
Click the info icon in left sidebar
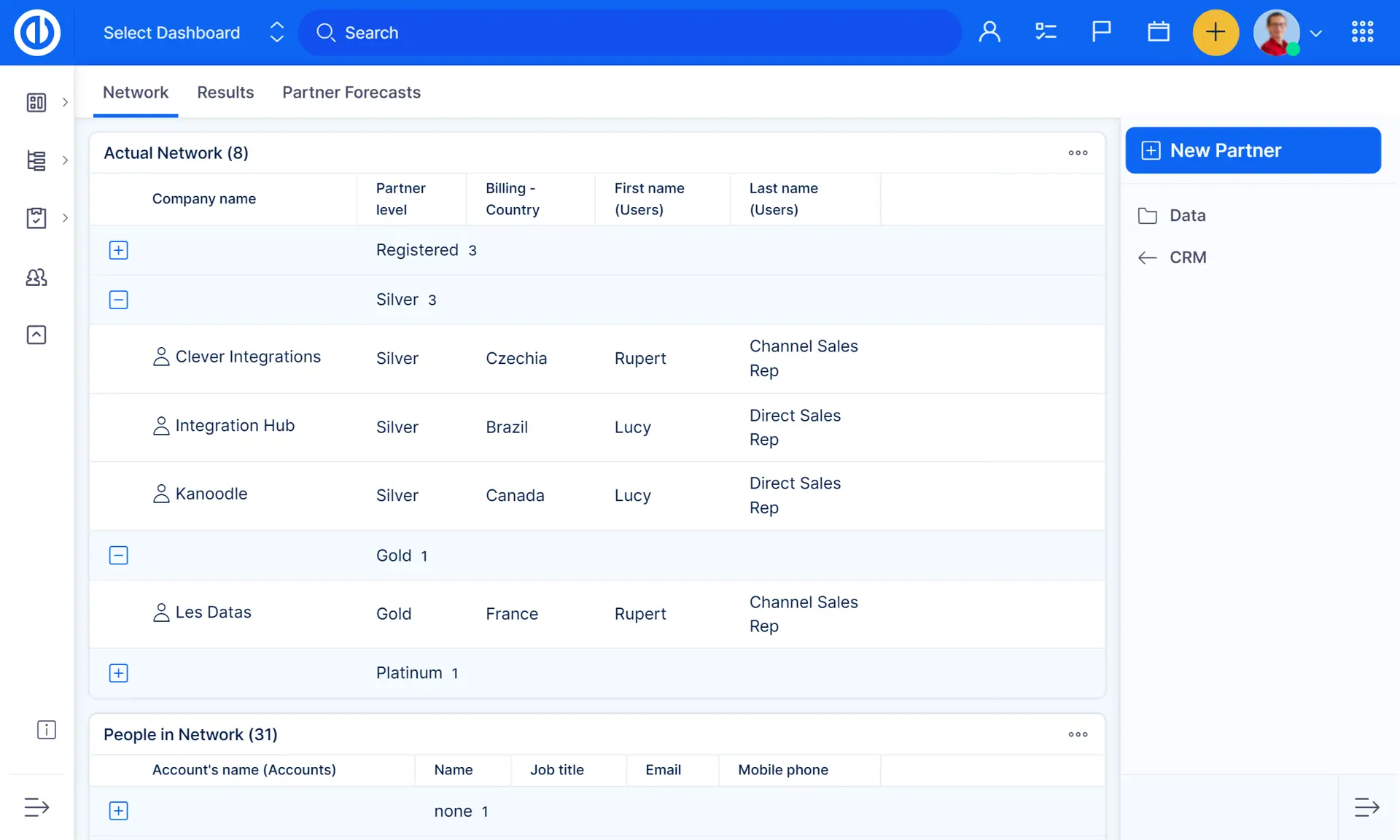coord(46,730)
